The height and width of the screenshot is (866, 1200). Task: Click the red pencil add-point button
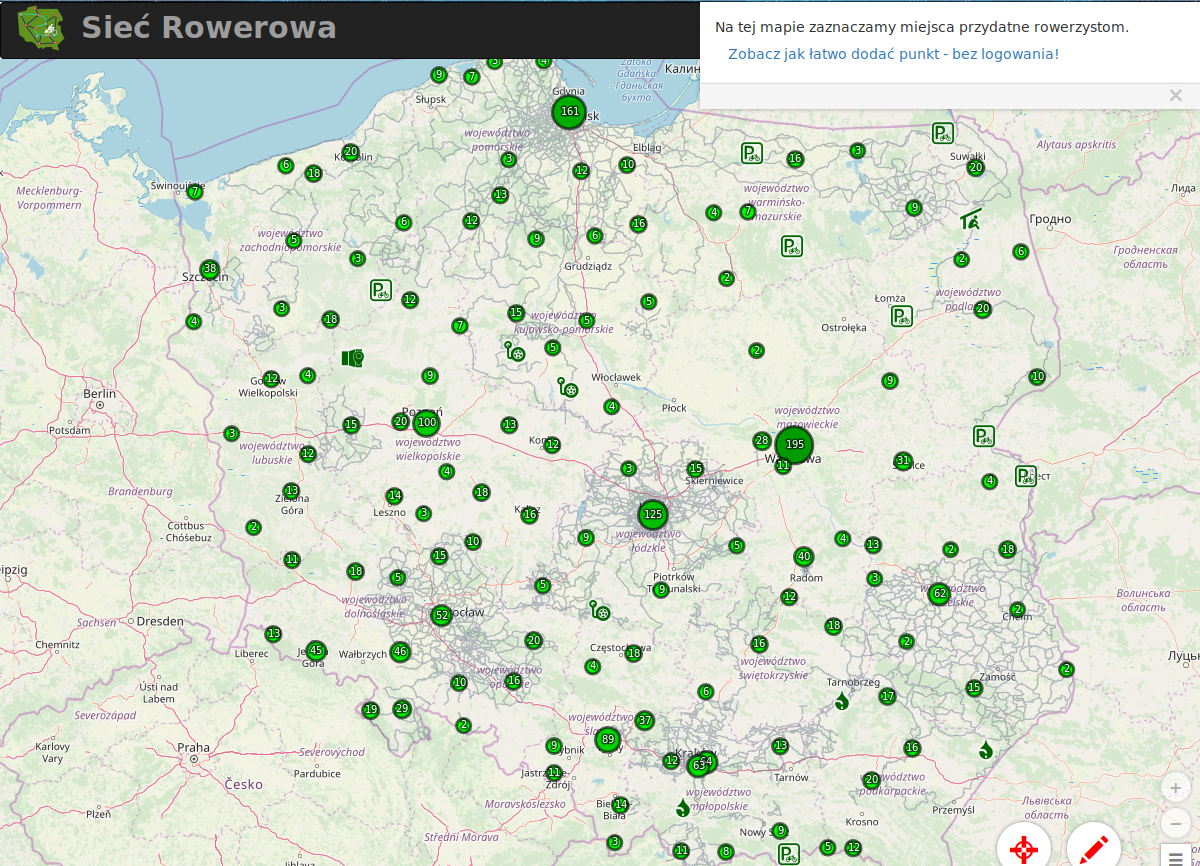click(x=1093, y=850)
